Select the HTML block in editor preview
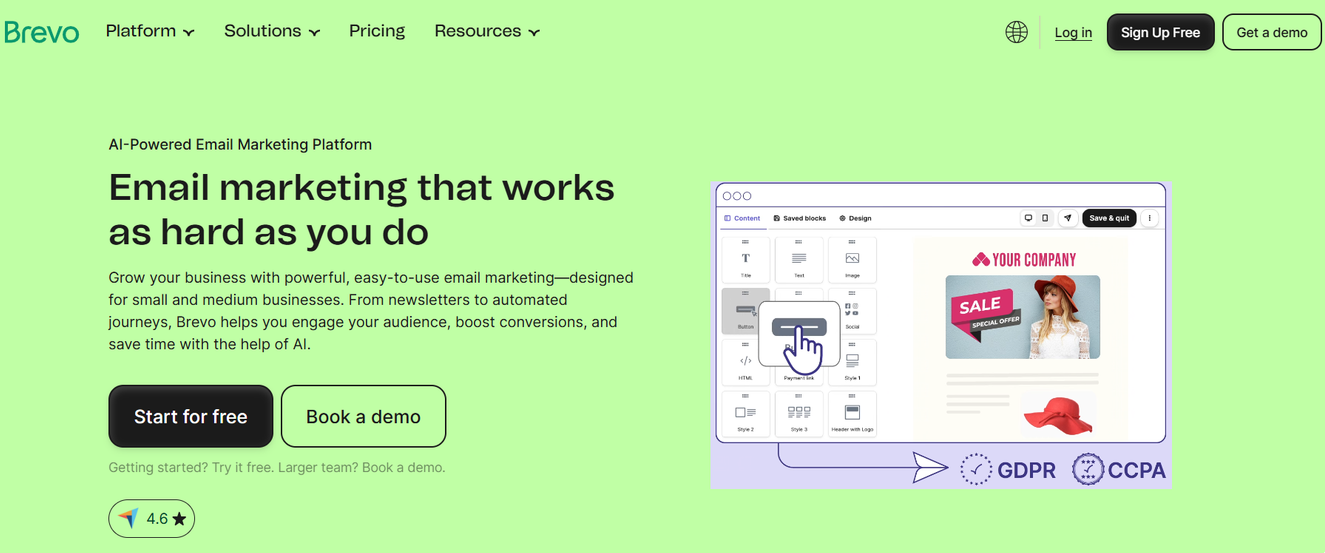The height and width of the screenshot is (553, 1325). pos(745,363)
